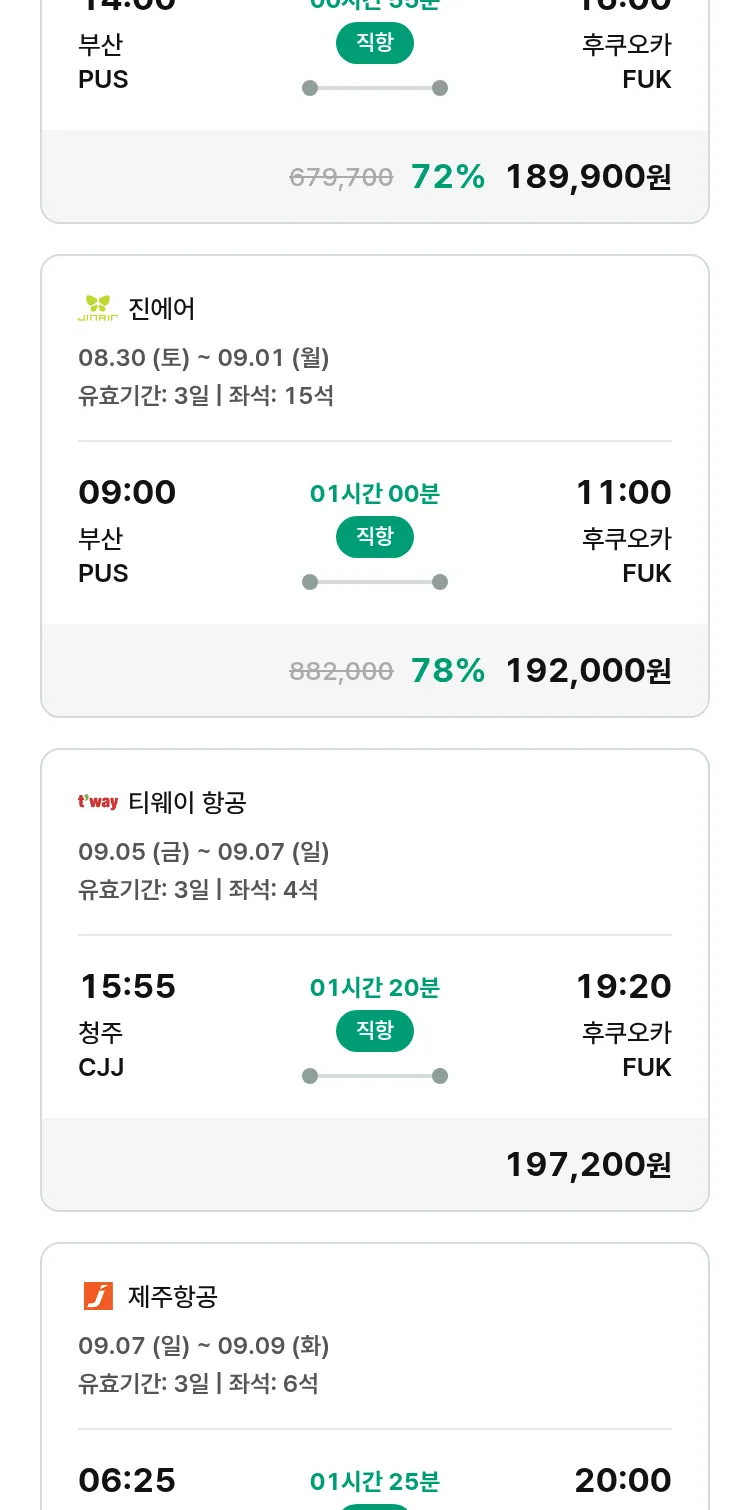The height and width of the screenshot is (1510, 750).
Task: Click the route line on the Cheongju–Fukuoka flight
Action: pos(375,1076)
